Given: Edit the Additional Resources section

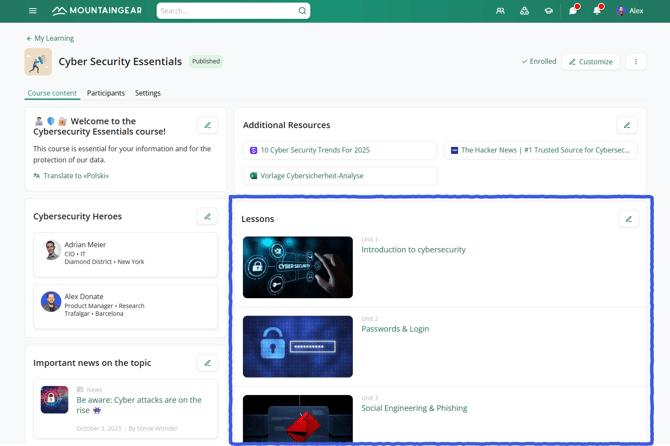Looking at the screenshot, I should 627,125.
